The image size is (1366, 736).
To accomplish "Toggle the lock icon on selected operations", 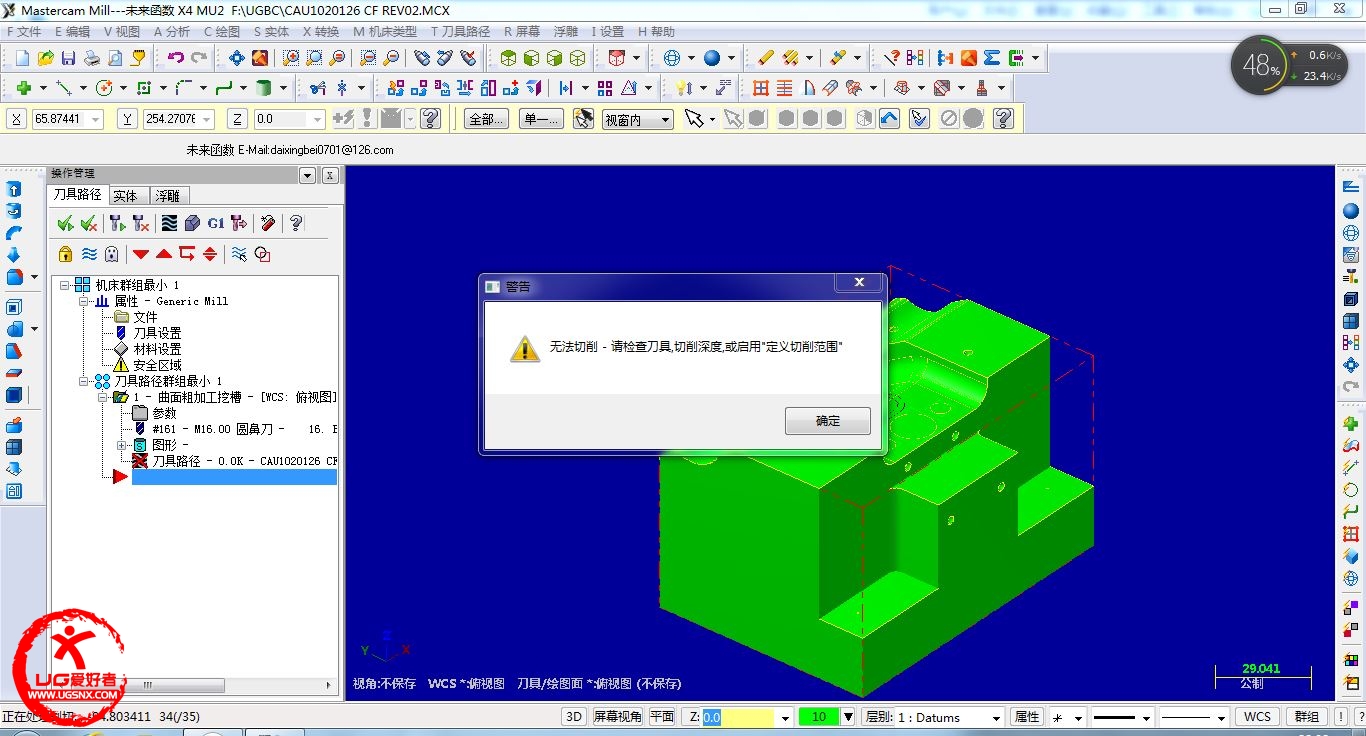I will 65,254.
